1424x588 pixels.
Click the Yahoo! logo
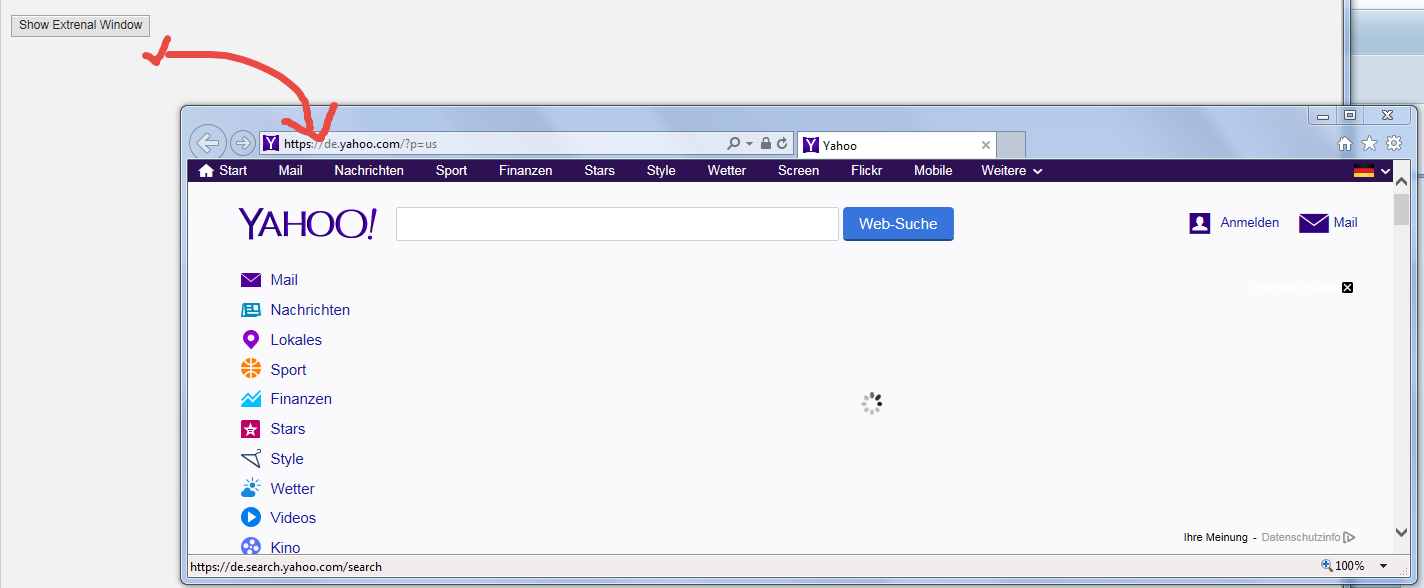pyautogui.click(x=307, y=224)
